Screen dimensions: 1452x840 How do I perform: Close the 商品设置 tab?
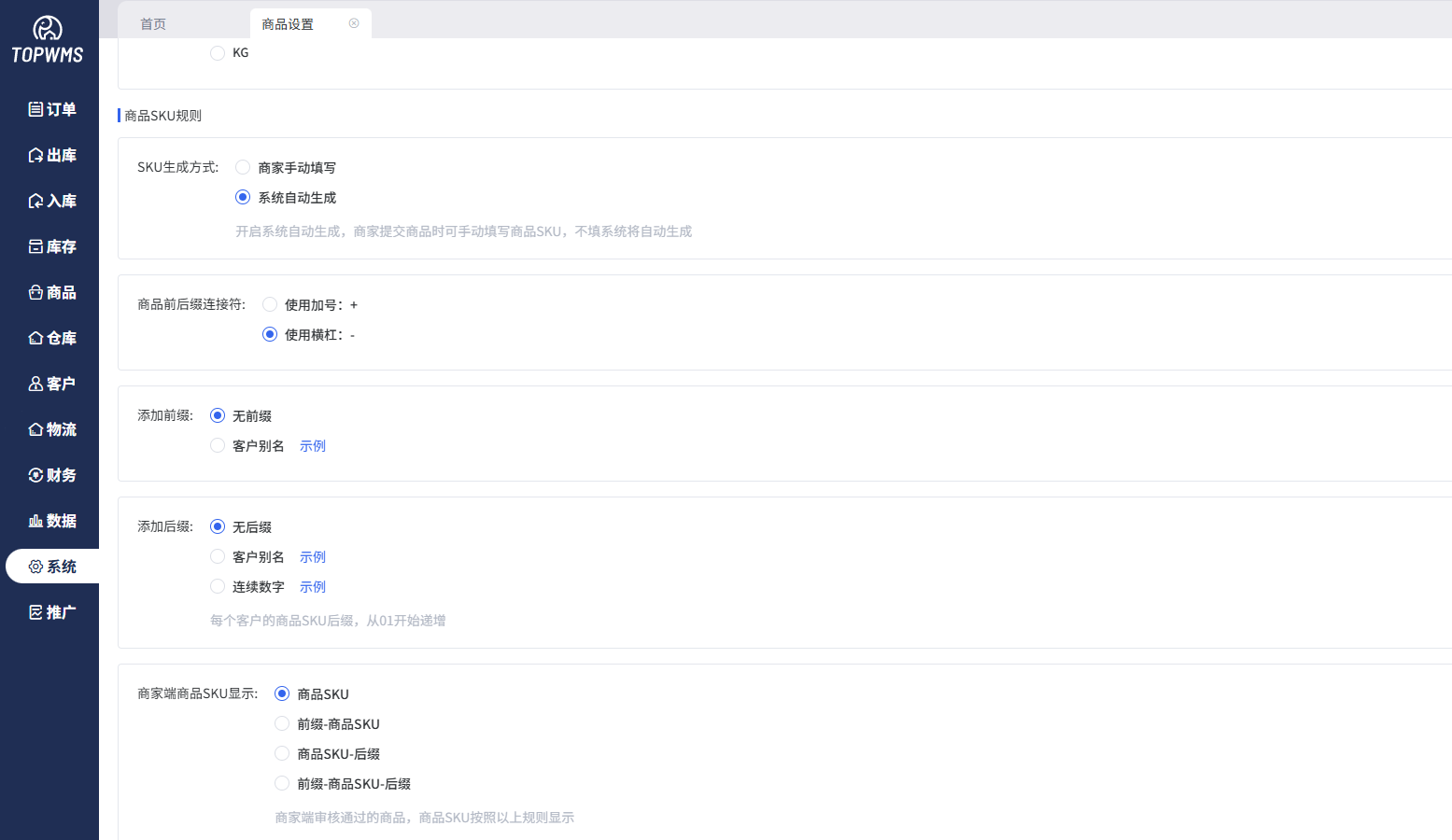tap(354, 23)
